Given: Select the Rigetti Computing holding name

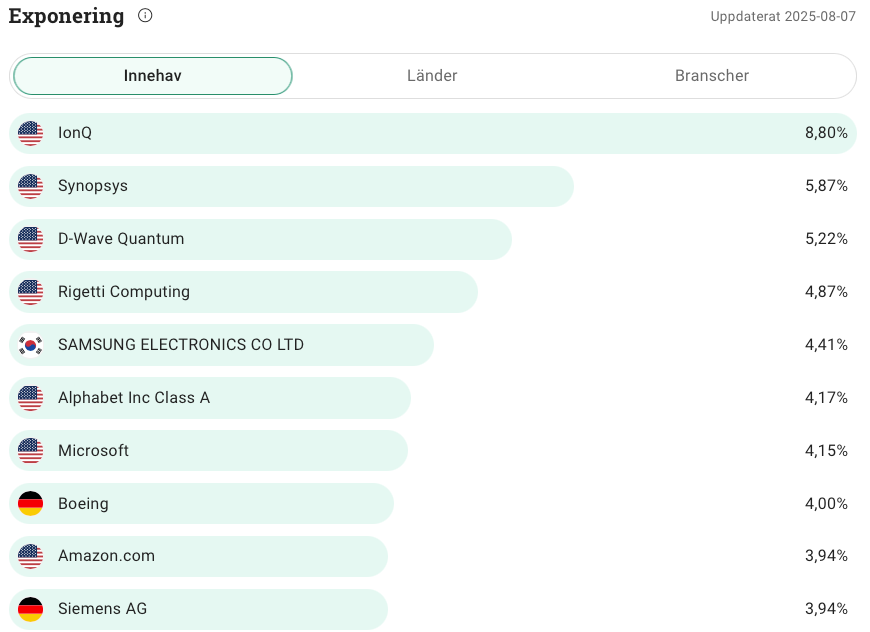Looking at the screenshot, I should click(124, 292).
